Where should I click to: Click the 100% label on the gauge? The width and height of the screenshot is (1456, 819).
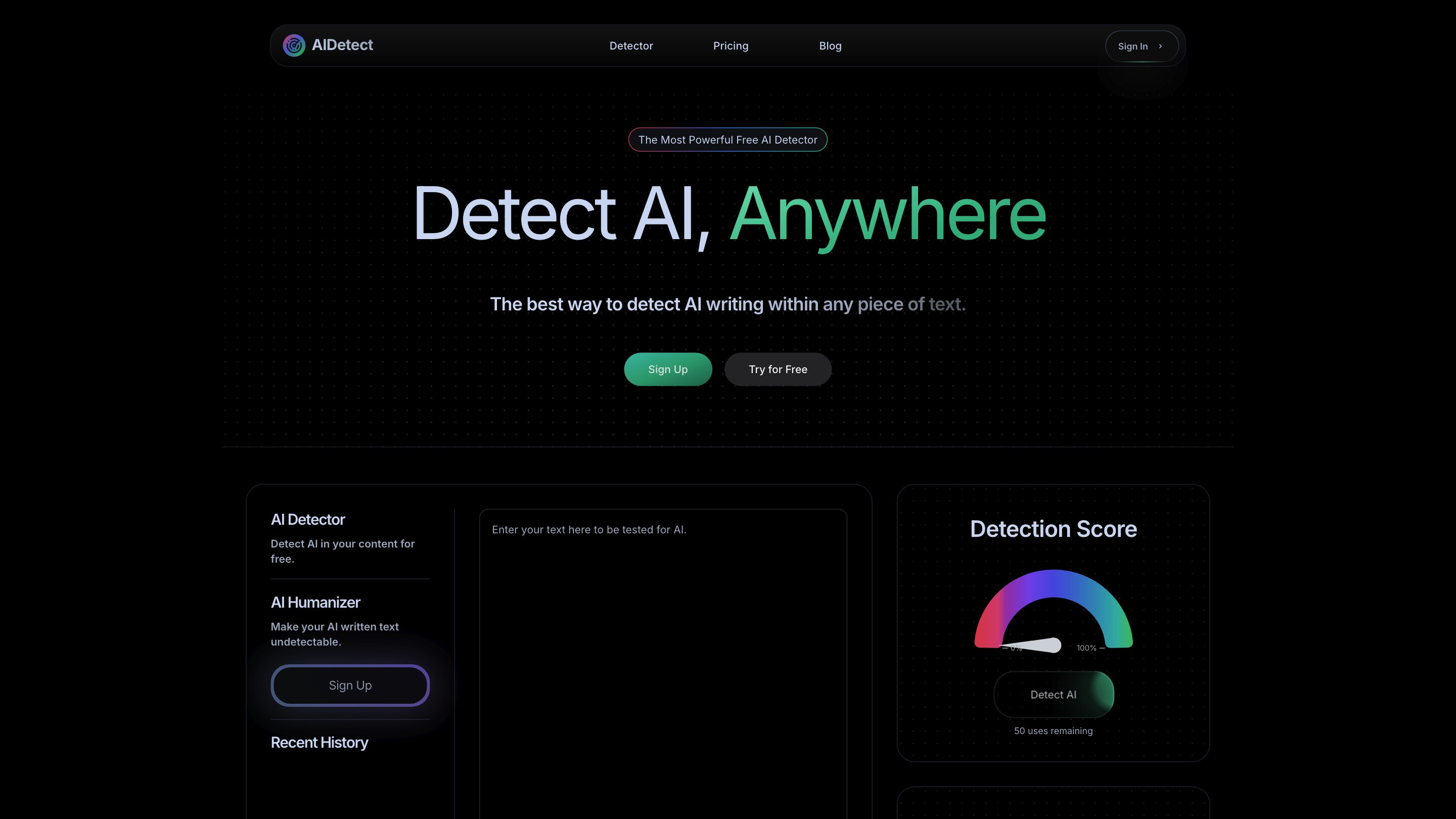(x=1086, y=648)
